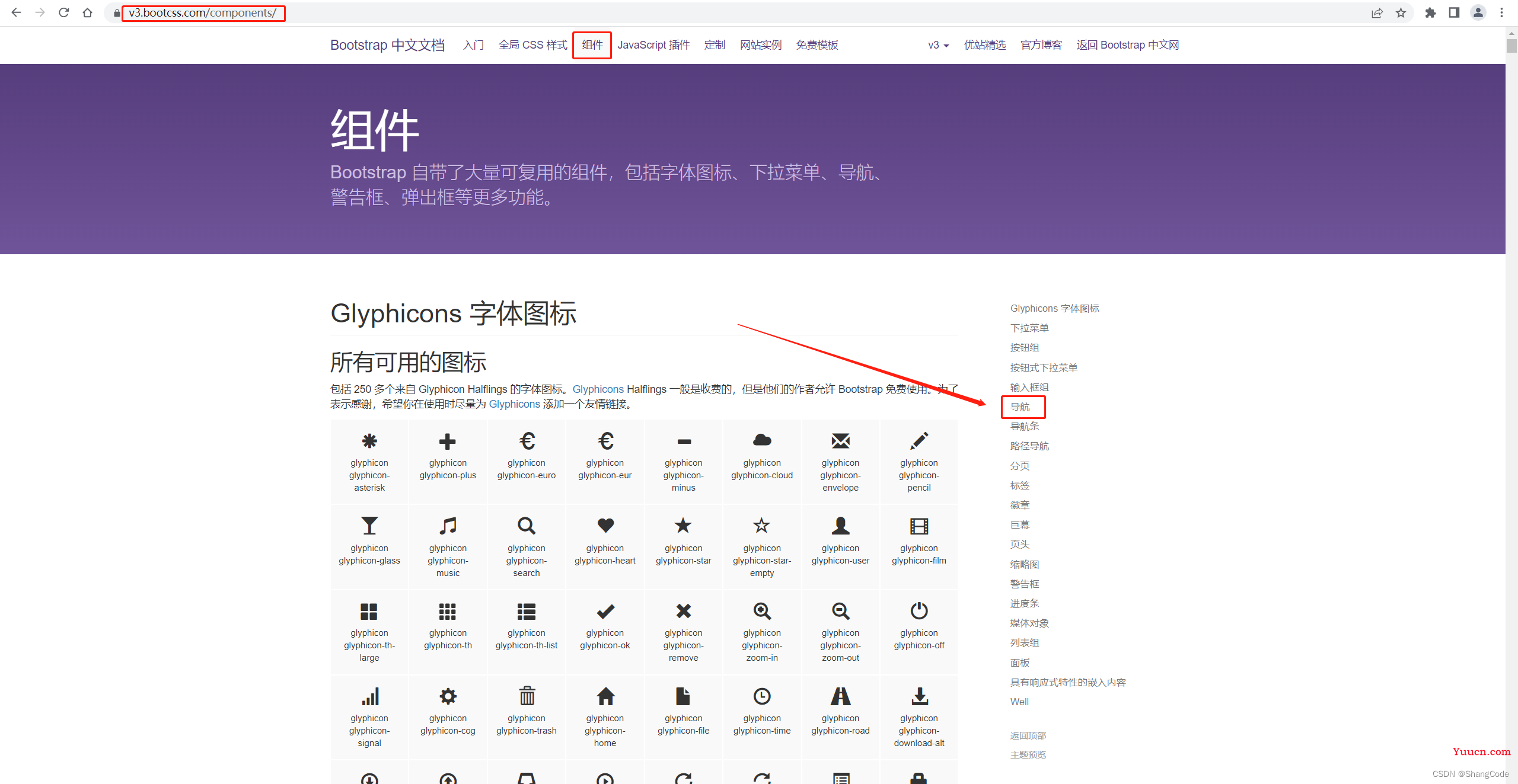The height and width of the screenshot is (784, 1518).
Task: Reload the page with browser refresh button
Action: (x=63, y=12)
